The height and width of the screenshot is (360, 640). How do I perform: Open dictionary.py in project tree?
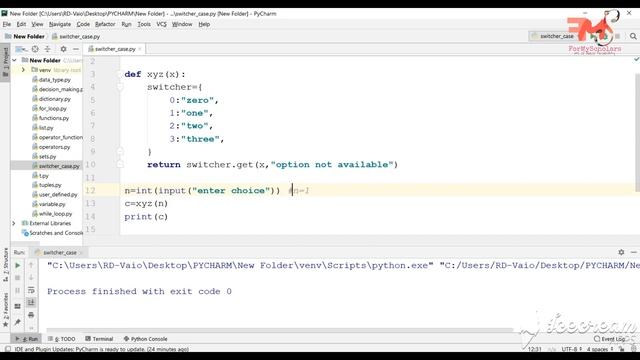click(x=51, y=99)
